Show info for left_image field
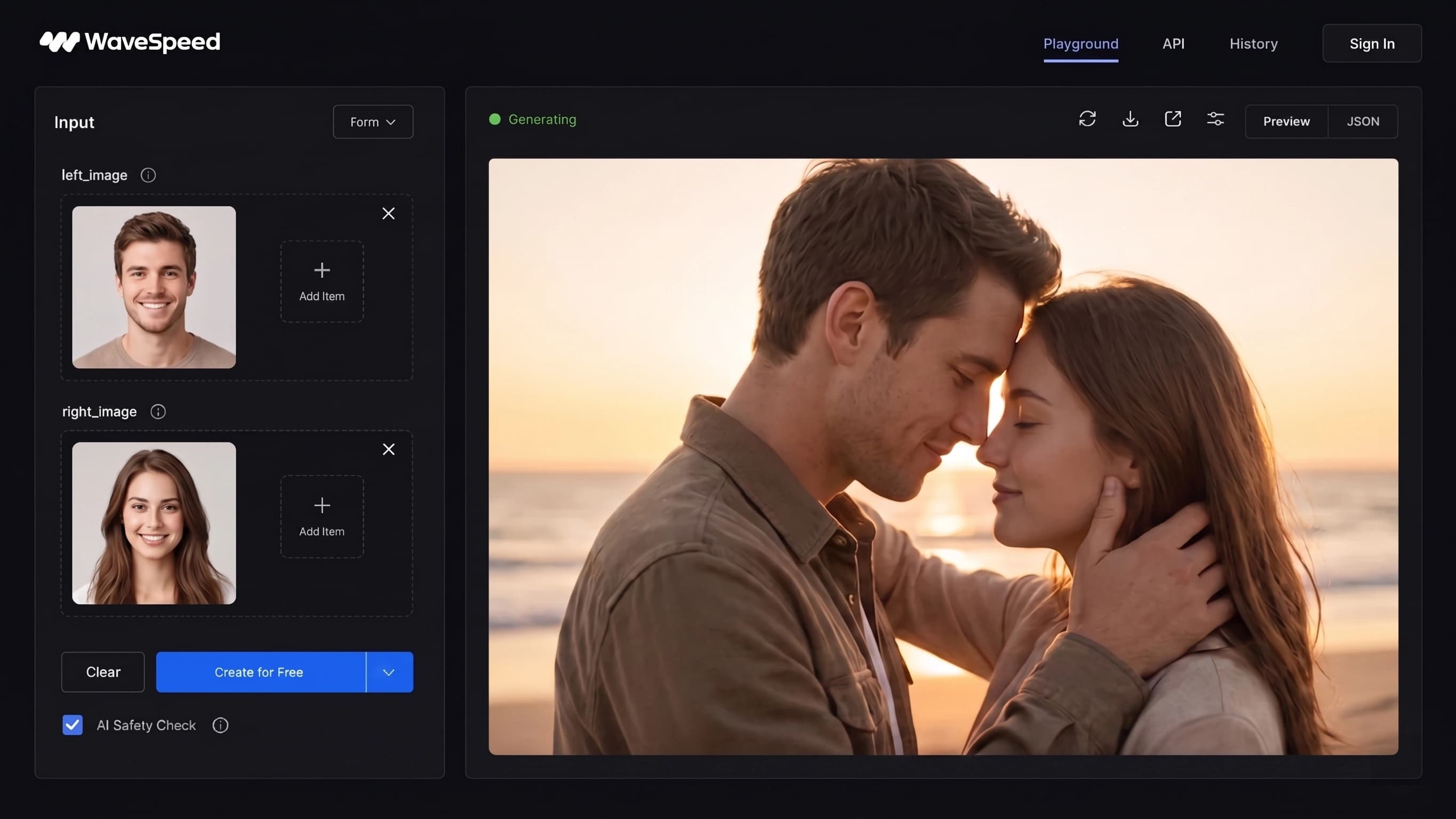Screen dimensions: 1456x819 [x=148, y=175]
